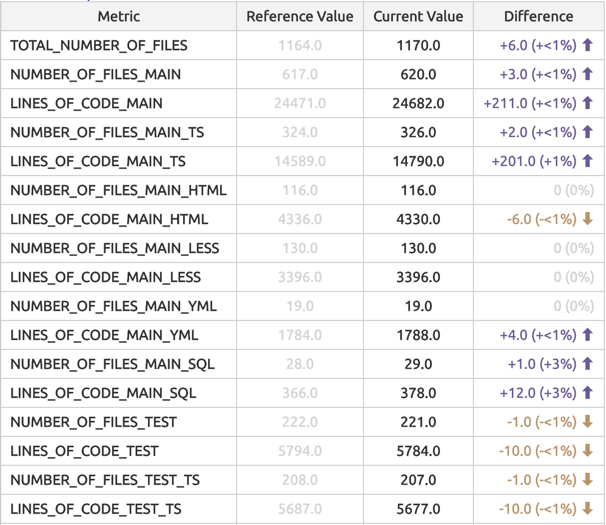Click the up arrow for LINES_OF_CODE_MAIN_YML
The image size is (606, 525).
[x=587, y=335]
